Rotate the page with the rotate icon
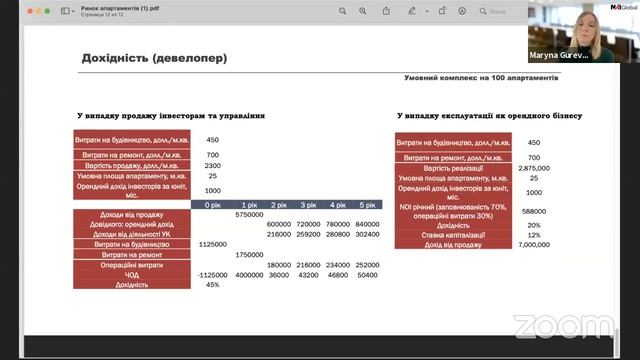 (442, 11)
